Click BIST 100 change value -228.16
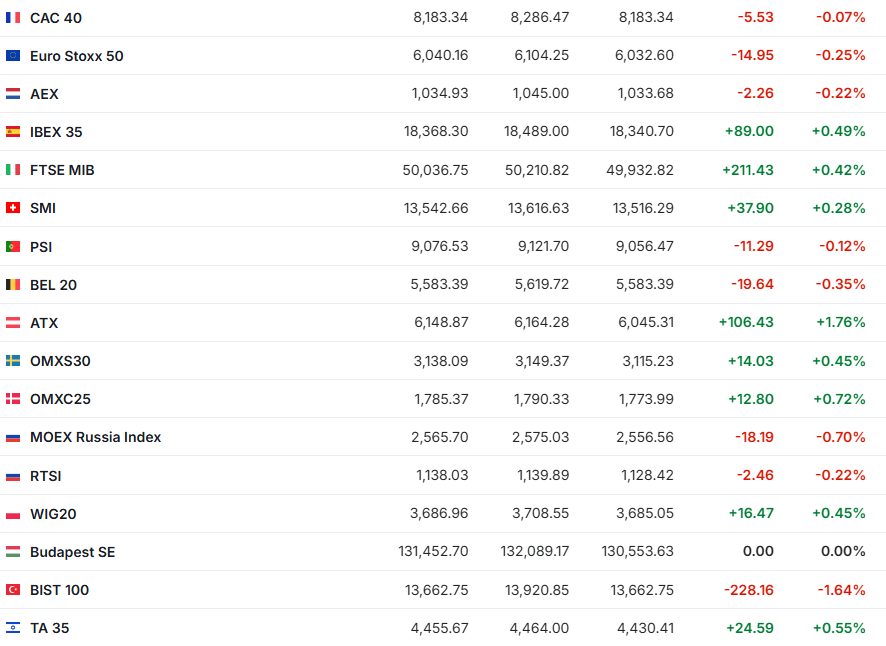Screen dimensions: 886x646 [749, 590]
